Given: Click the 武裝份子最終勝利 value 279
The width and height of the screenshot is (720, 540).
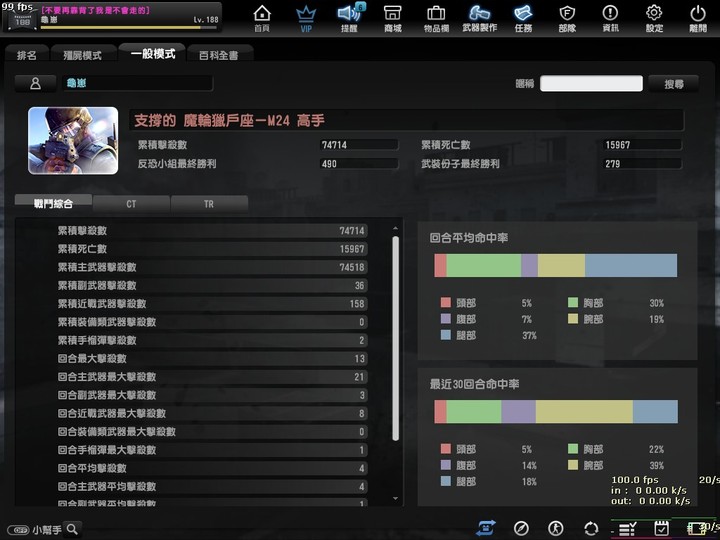Looking at the screenshot, I should point(642,164).
